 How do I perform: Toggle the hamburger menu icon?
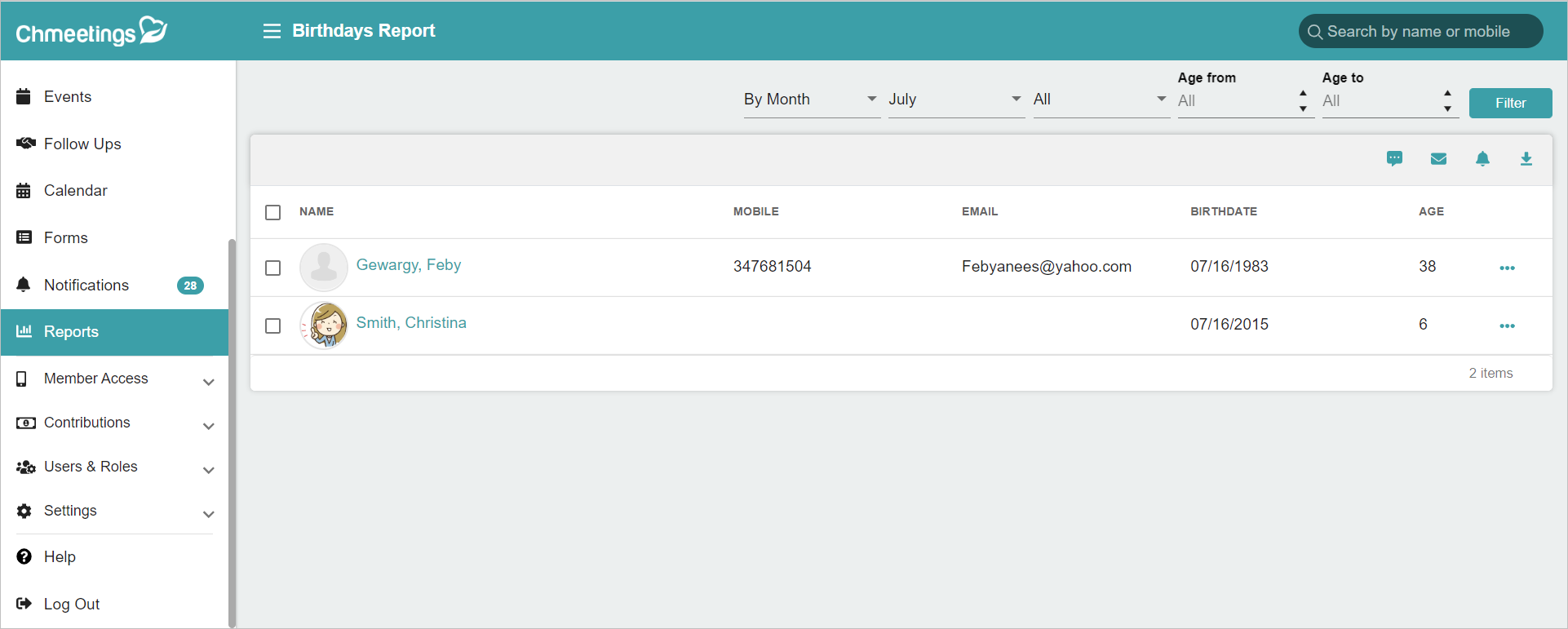pos(272,31)
